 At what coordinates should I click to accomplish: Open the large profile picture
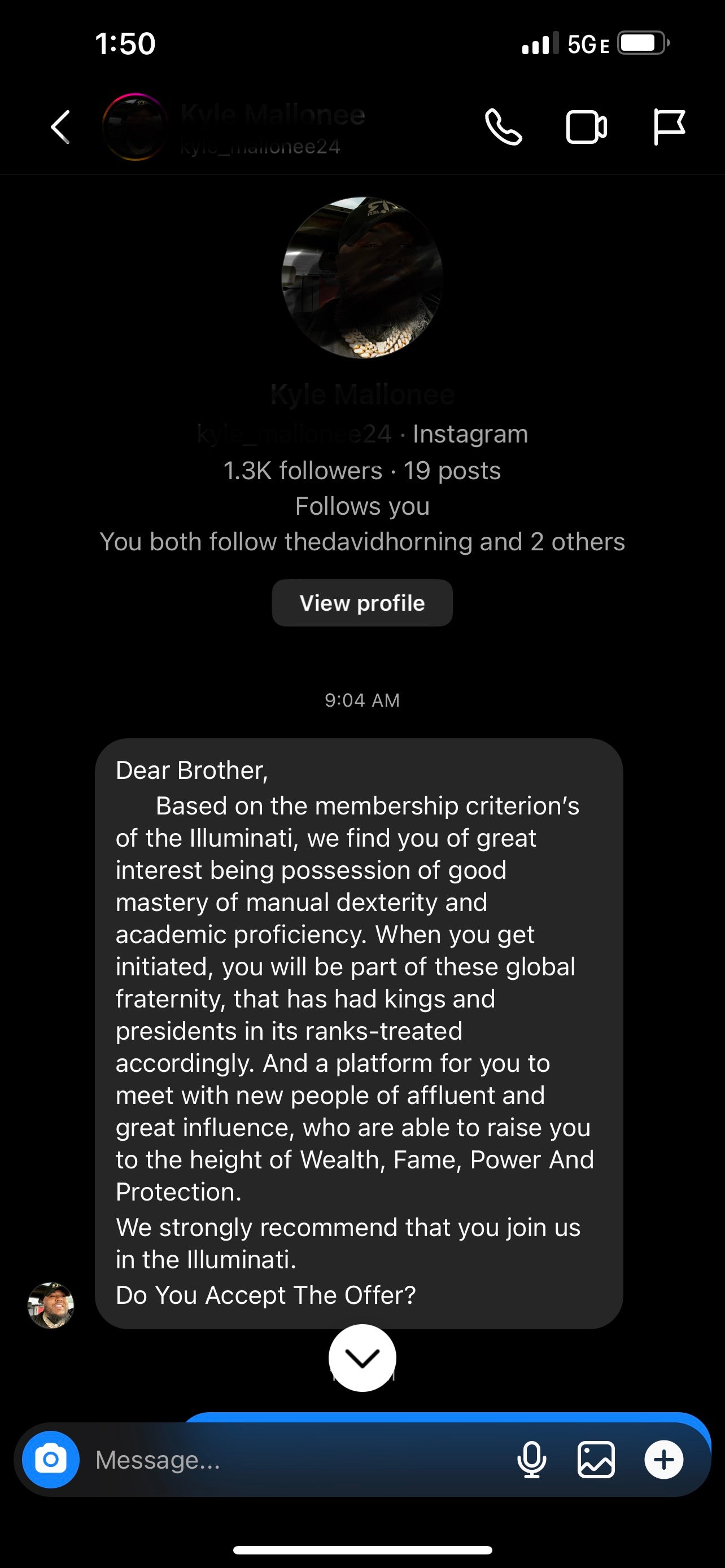[362, 278]
